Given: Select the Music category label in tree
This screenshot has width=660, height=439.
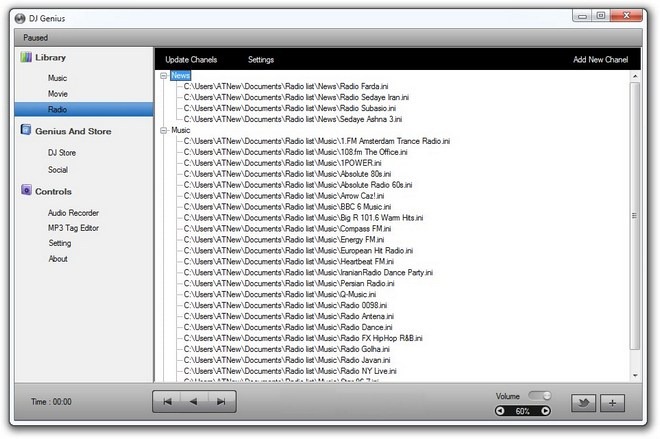Looking at the screenshot, I should (181, 130).
